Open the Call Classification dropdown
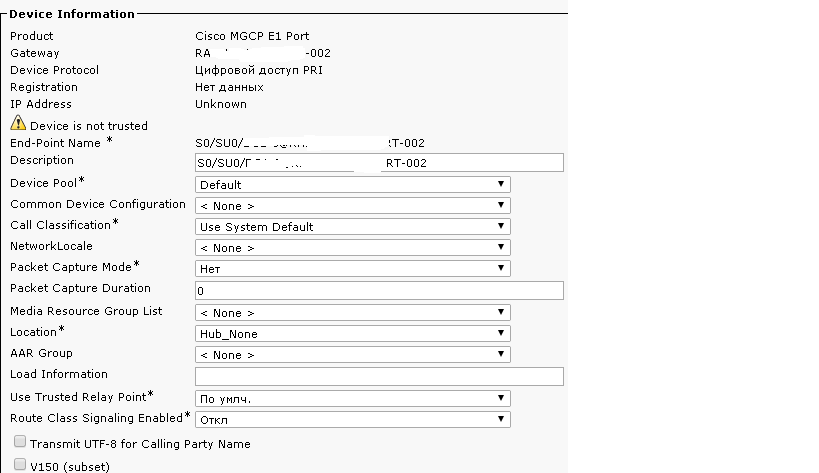 click(x=353, y=226)
